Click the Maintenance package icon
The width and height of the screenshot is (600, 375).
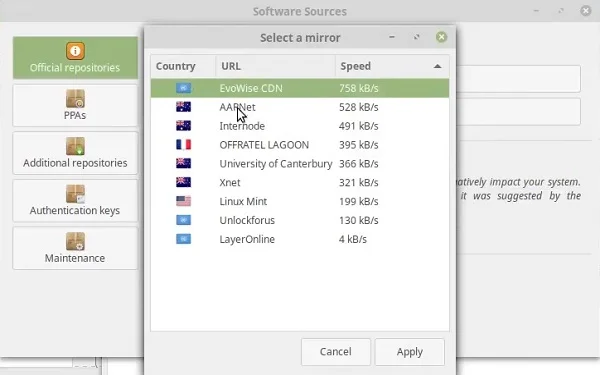(75, 241)
